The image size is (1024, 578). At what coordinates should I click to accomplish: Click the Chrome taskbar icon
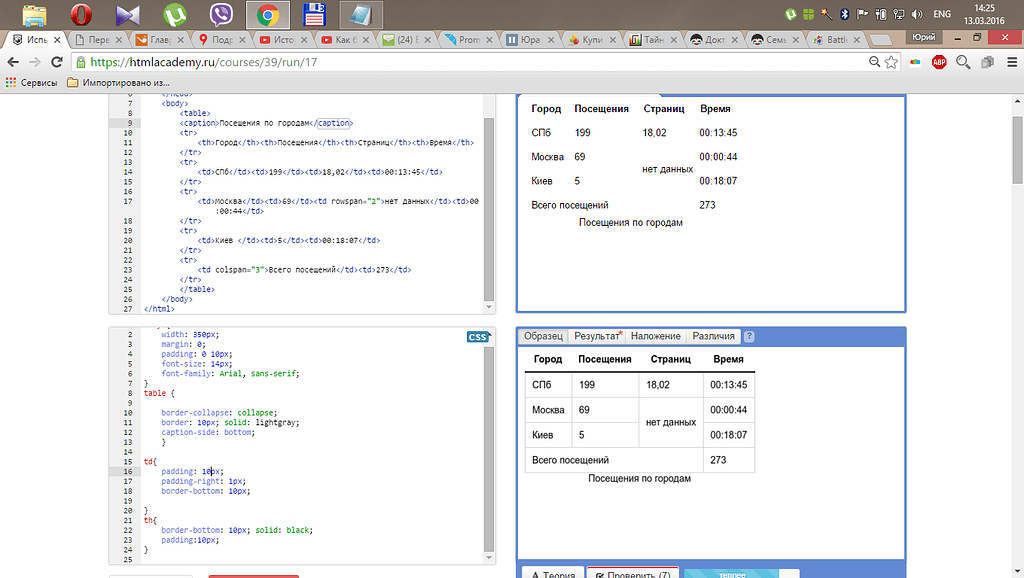(268, 14)
